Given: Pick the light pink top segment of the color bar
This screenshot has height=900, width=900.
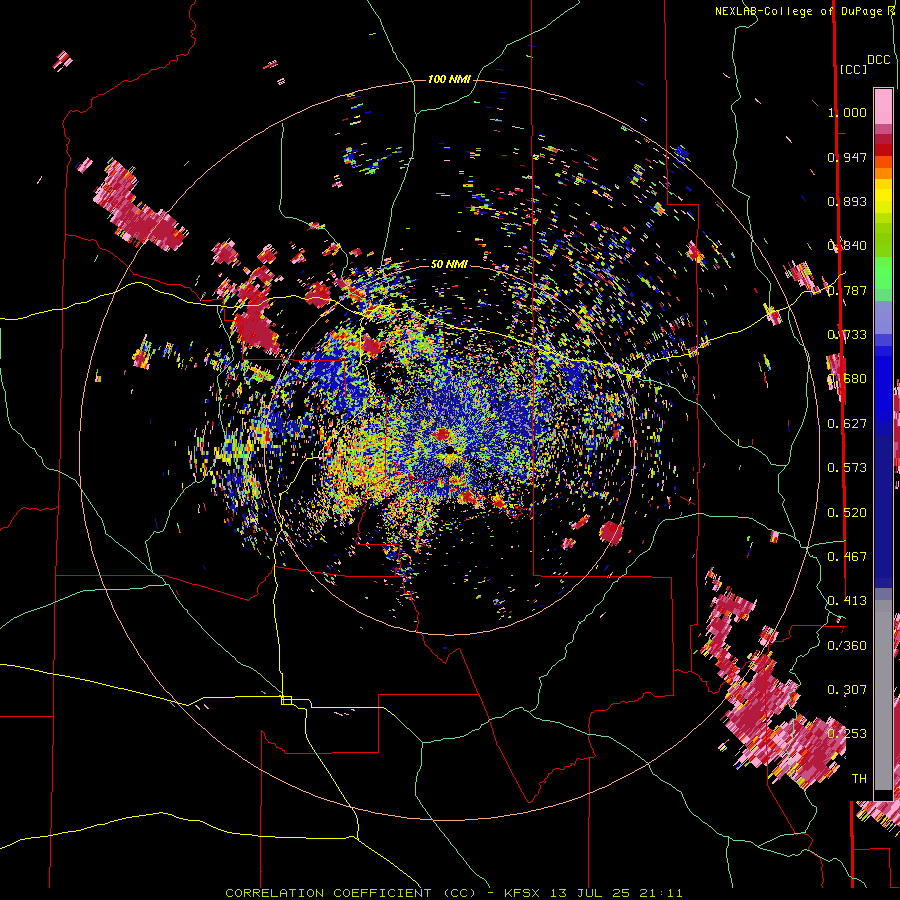Looking at the screenshot, I should point(883,106).
